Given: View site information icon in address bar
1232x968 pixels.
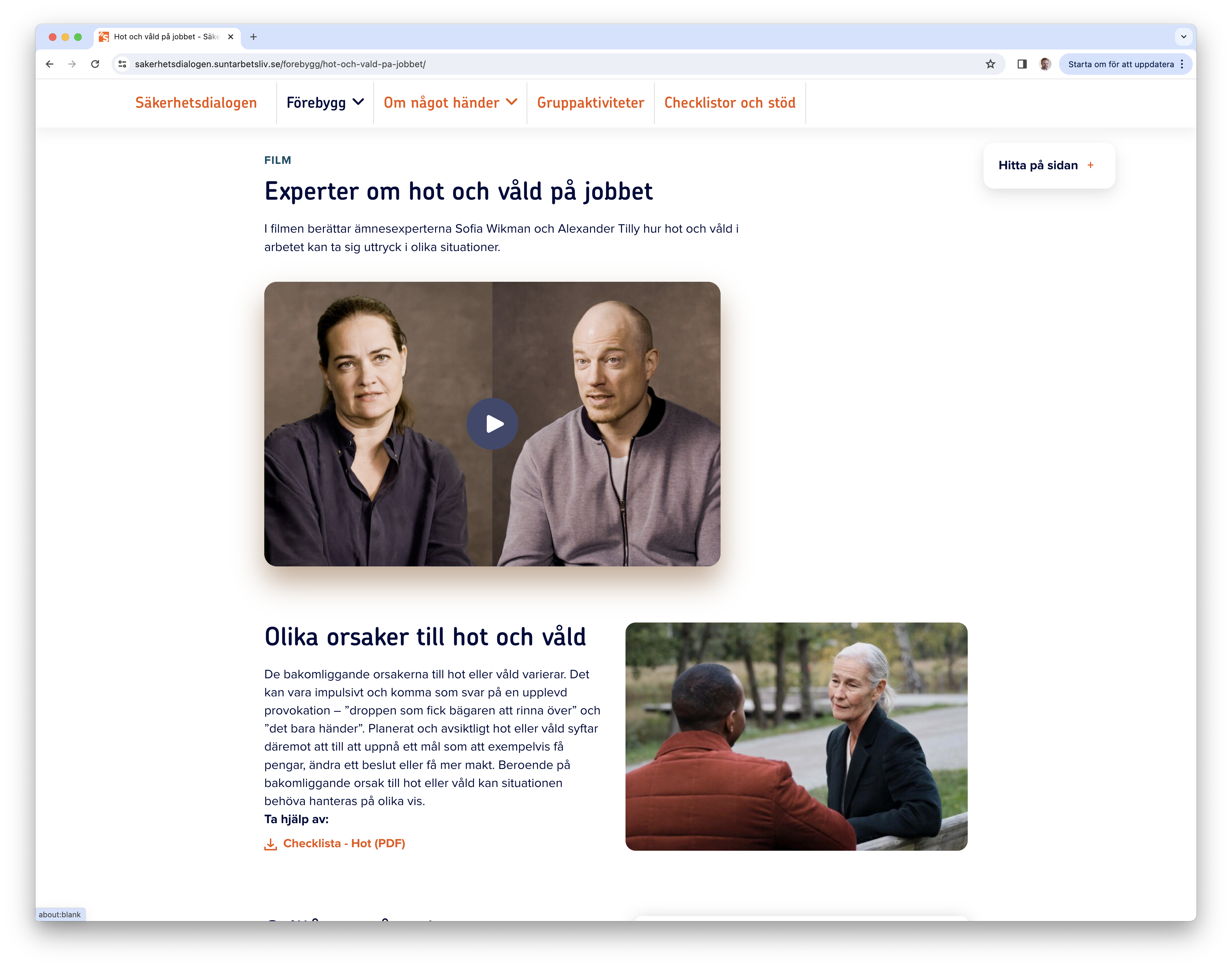Looking at the screenshot, I should click(122, 64).
